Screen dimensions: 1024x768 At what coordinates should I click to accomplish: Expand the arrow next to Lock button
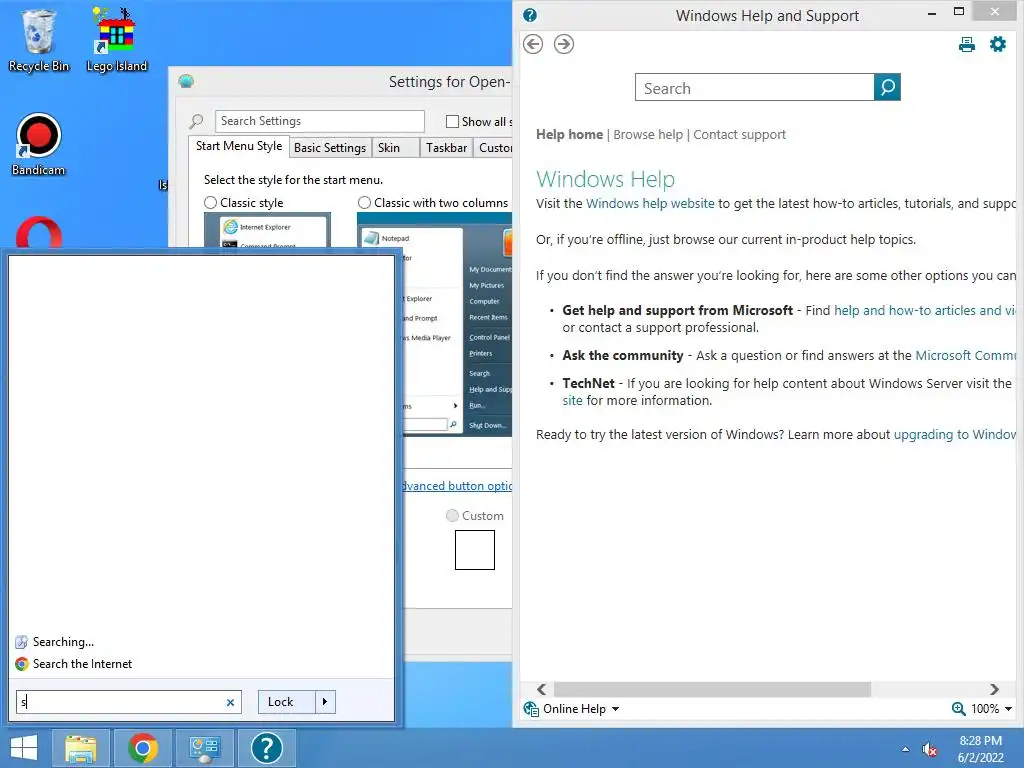point(325,702)
